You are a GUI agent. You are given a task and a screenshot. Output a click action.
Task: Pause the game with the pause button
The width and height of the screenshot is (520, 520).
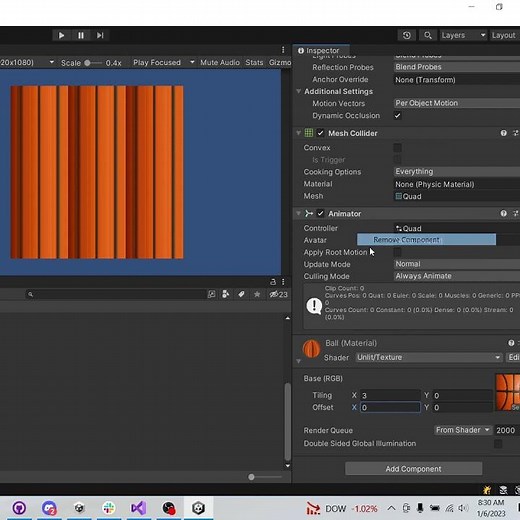click(81, 35)
